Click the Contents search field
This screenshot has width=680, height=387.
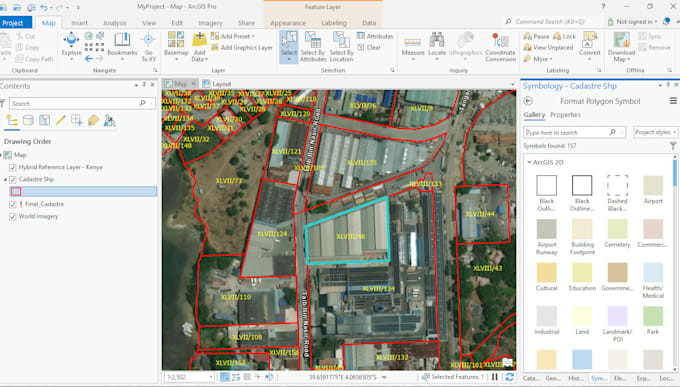point(82,103)
